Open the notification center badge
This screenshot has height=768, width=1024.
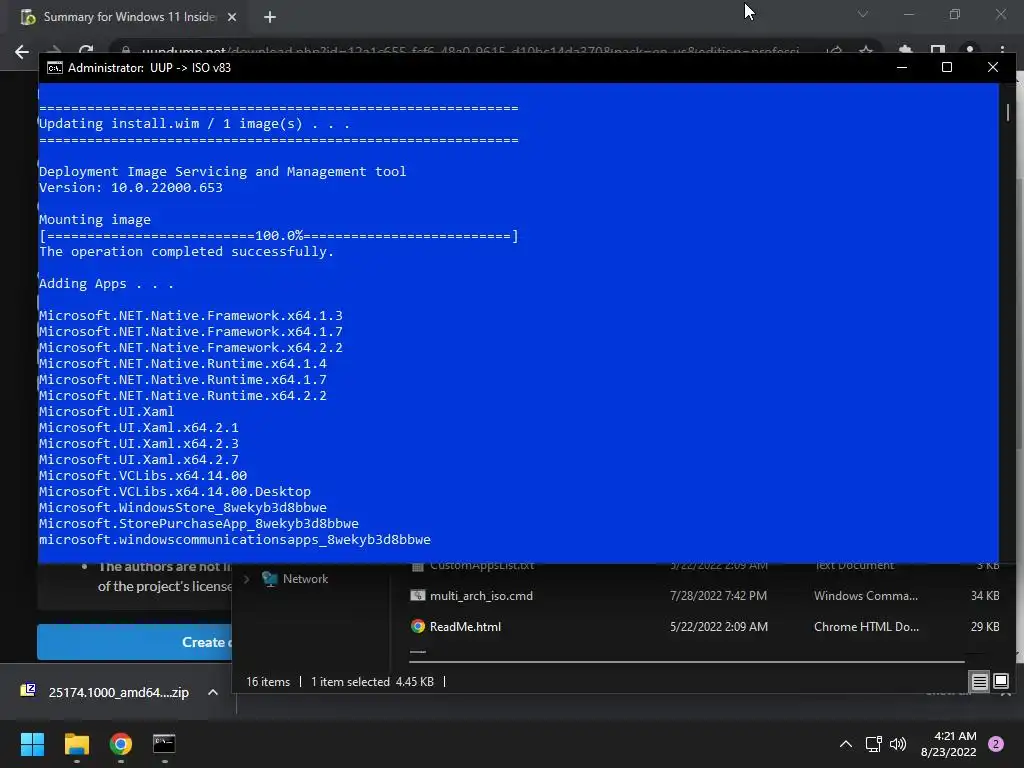click(x=996, y=744)
